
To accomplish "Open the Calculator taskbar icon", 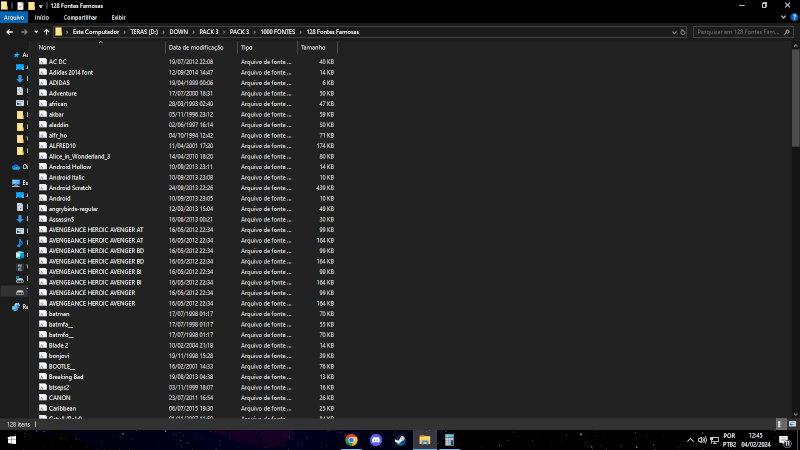I will click(450, 439).
